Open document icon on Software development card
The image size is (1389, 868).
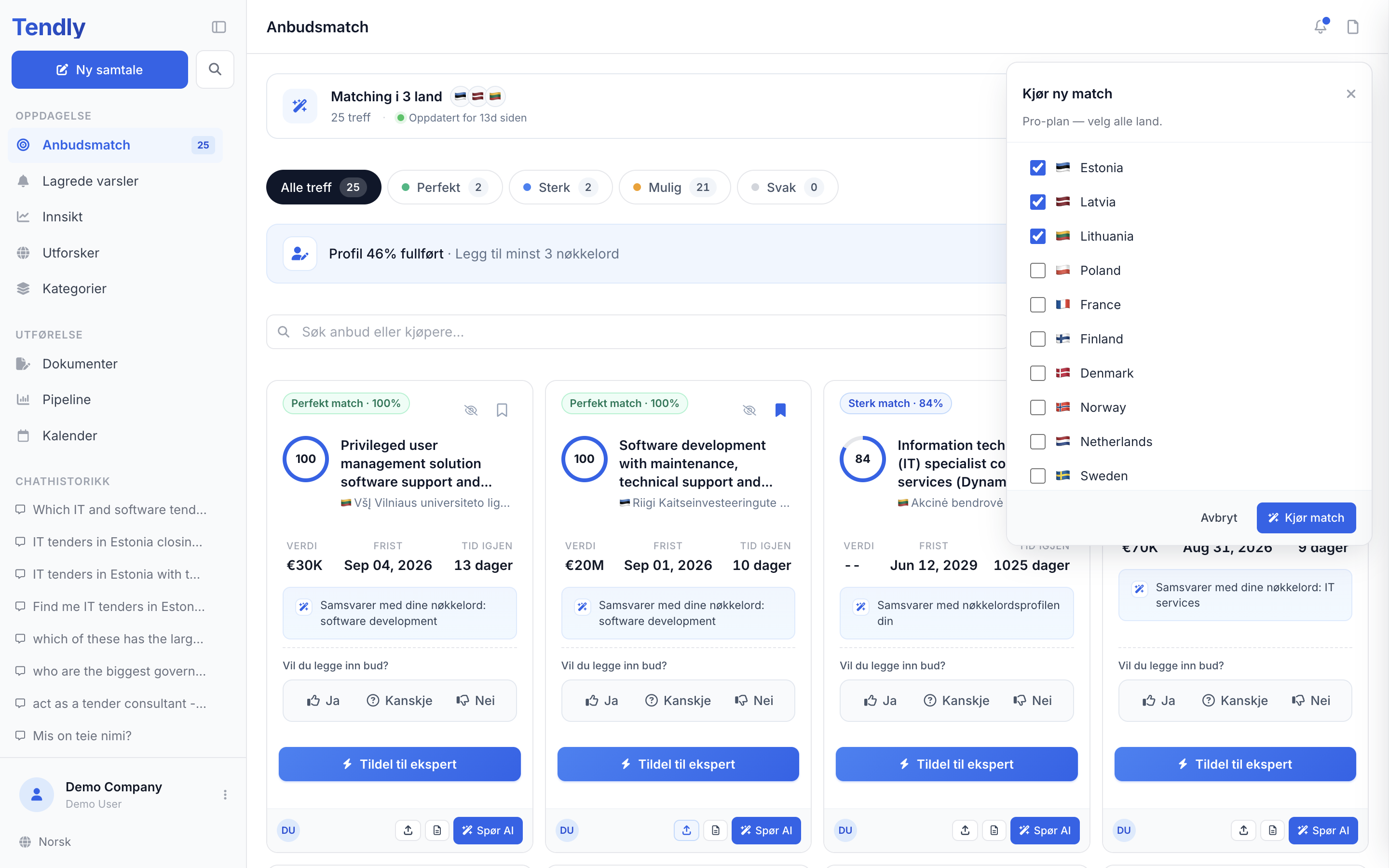pyautogui.click(x=715, y=830)
